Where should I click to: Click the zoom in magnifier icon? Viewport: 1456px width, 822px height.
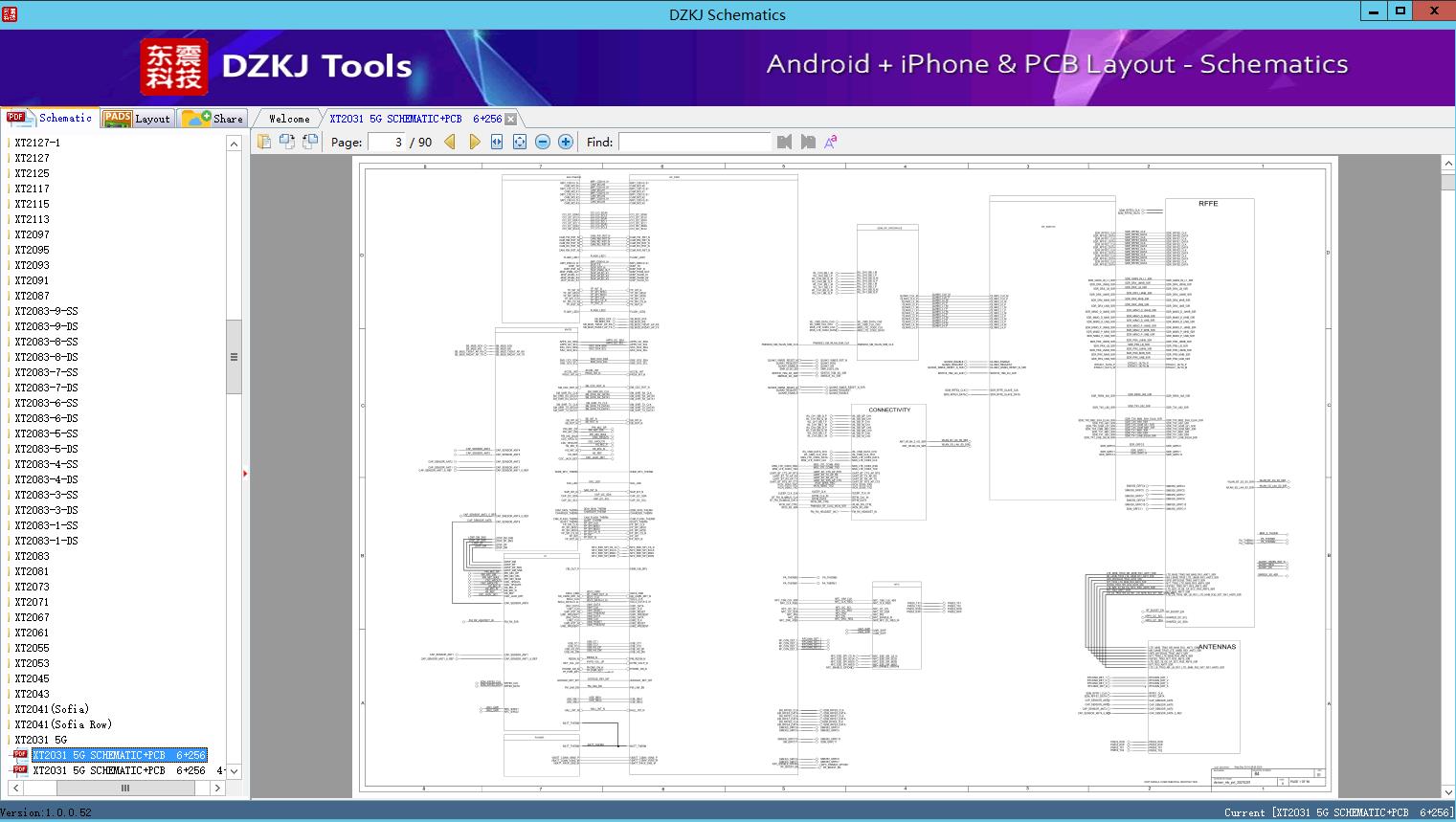pos(565,142)
